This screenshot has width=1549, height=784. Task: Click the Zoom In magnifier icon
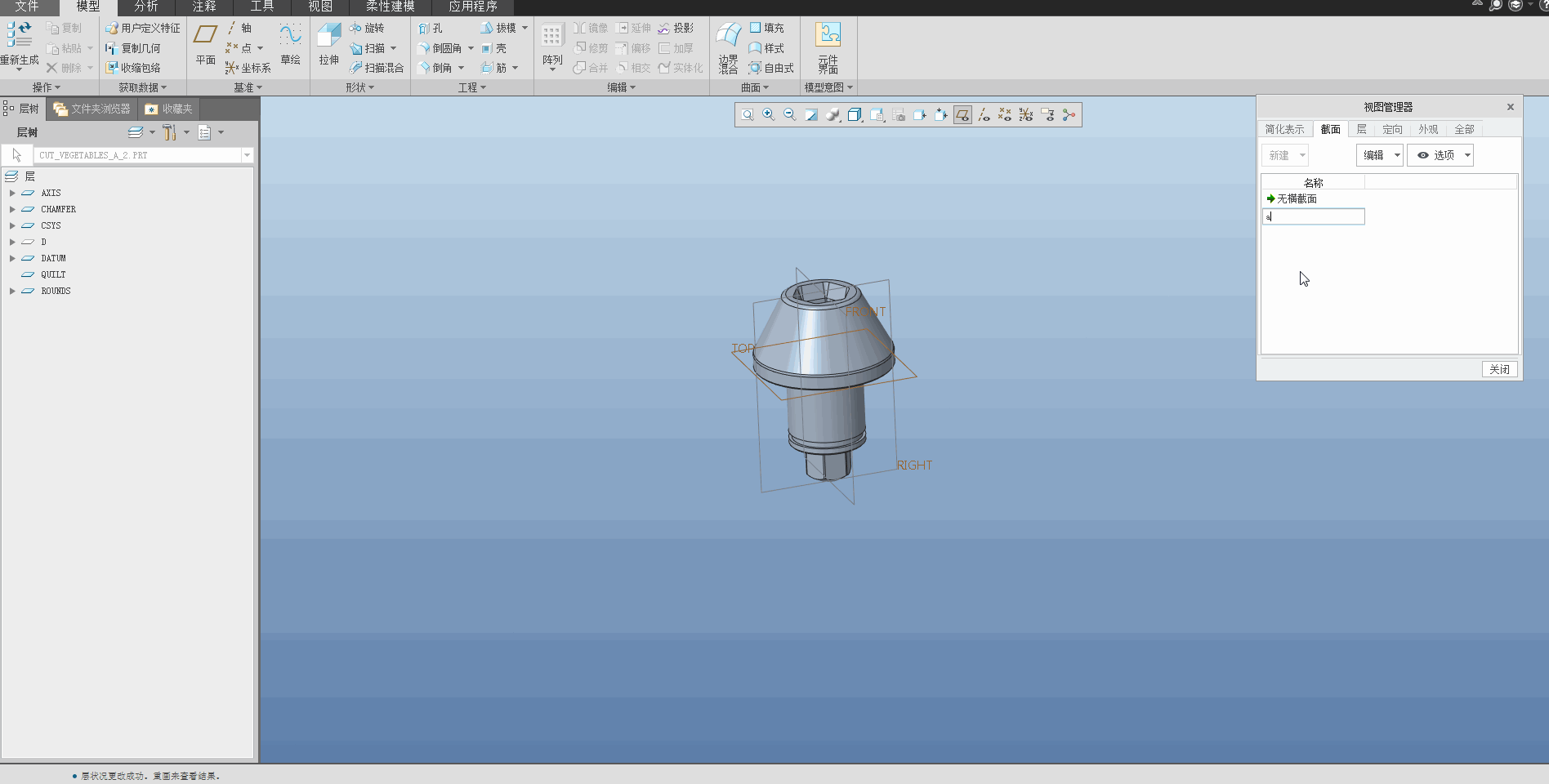tap(769, 115)
